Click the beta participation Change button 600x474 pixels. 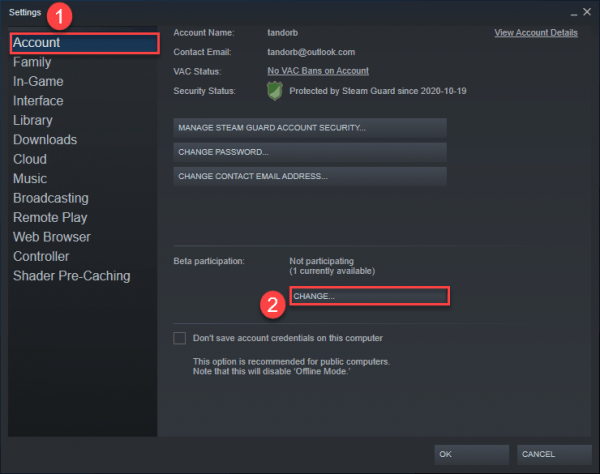(x=369, y=296)
